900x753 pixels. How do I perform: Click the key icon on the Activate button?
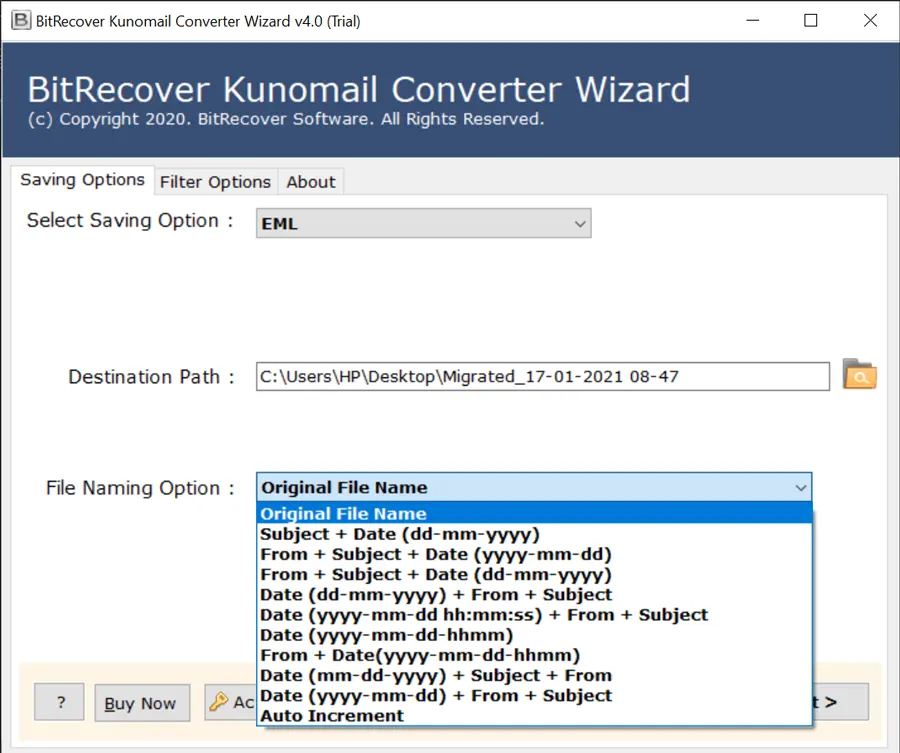click(x=219, y=701)
